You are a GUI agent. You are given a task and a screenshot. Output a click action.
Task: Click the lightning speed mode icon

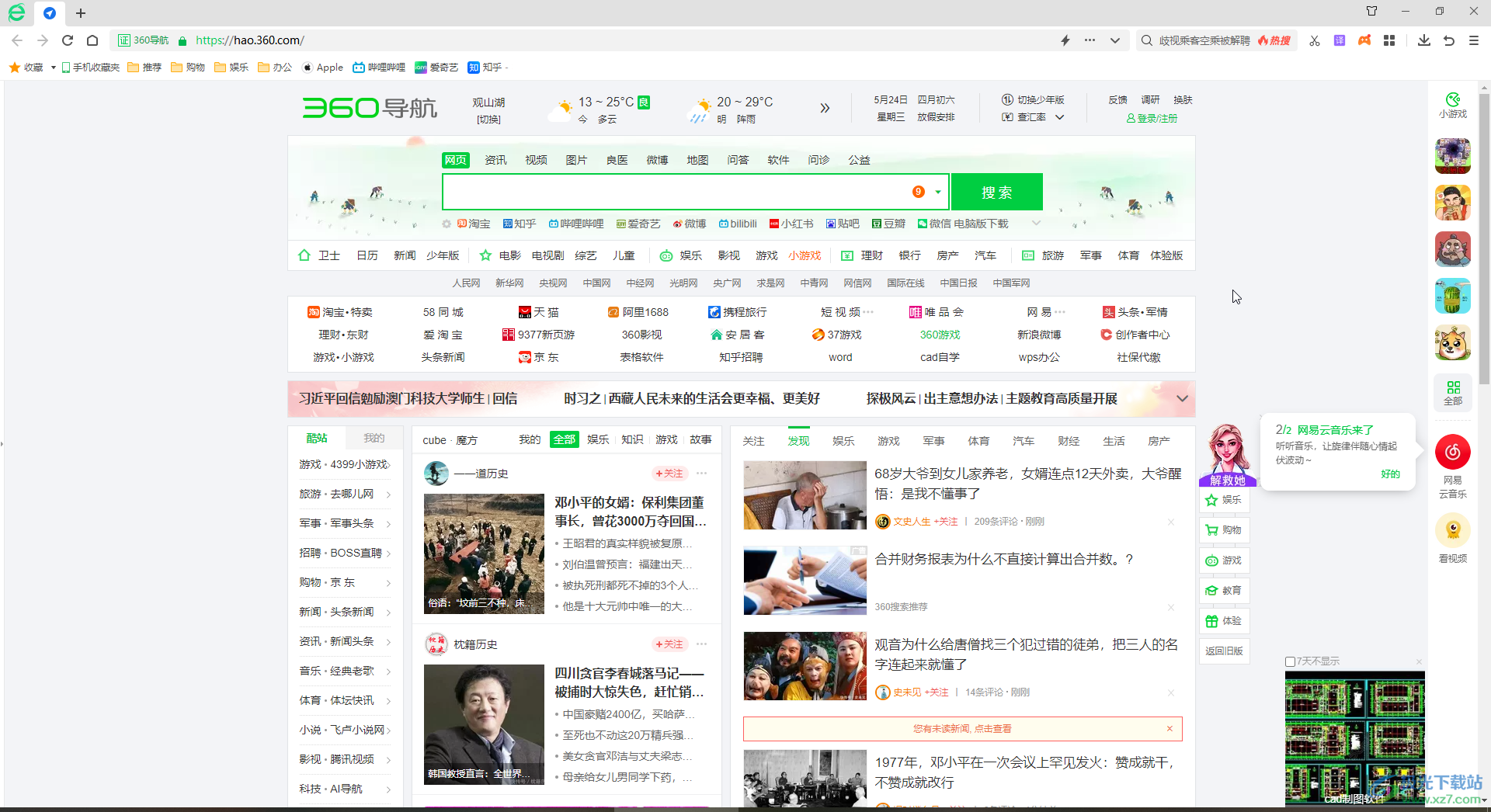click(x=1065, y=40)
